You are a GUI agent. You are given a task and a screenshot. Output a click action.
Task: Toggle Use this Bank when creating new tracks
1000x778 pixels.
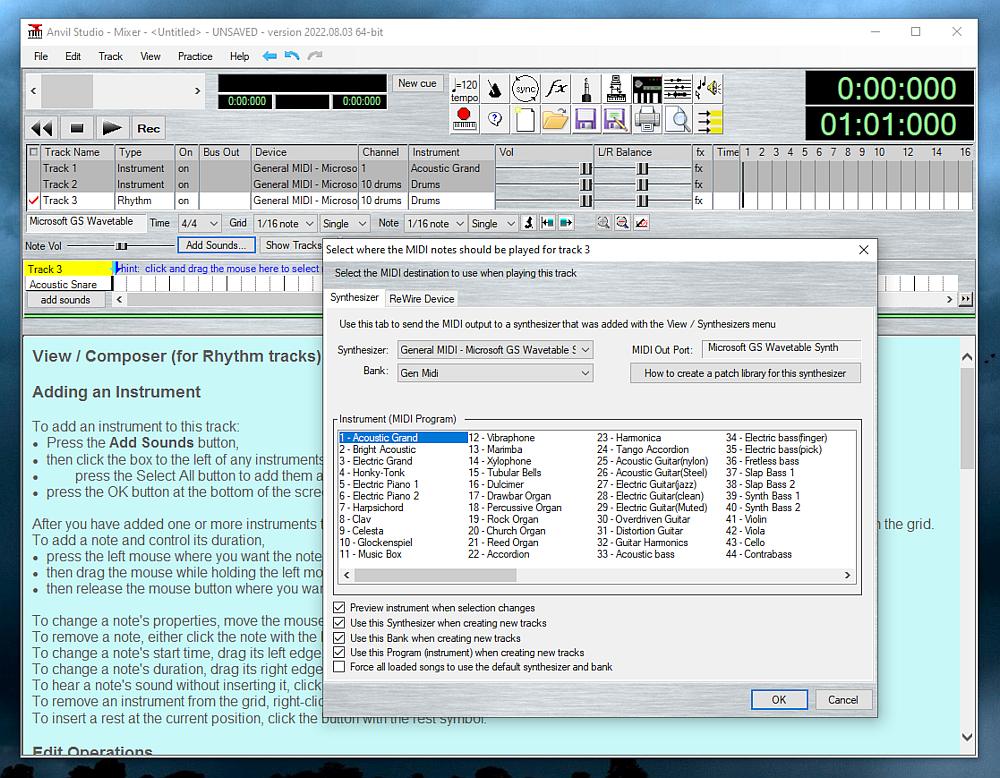(x=339, y=638)
